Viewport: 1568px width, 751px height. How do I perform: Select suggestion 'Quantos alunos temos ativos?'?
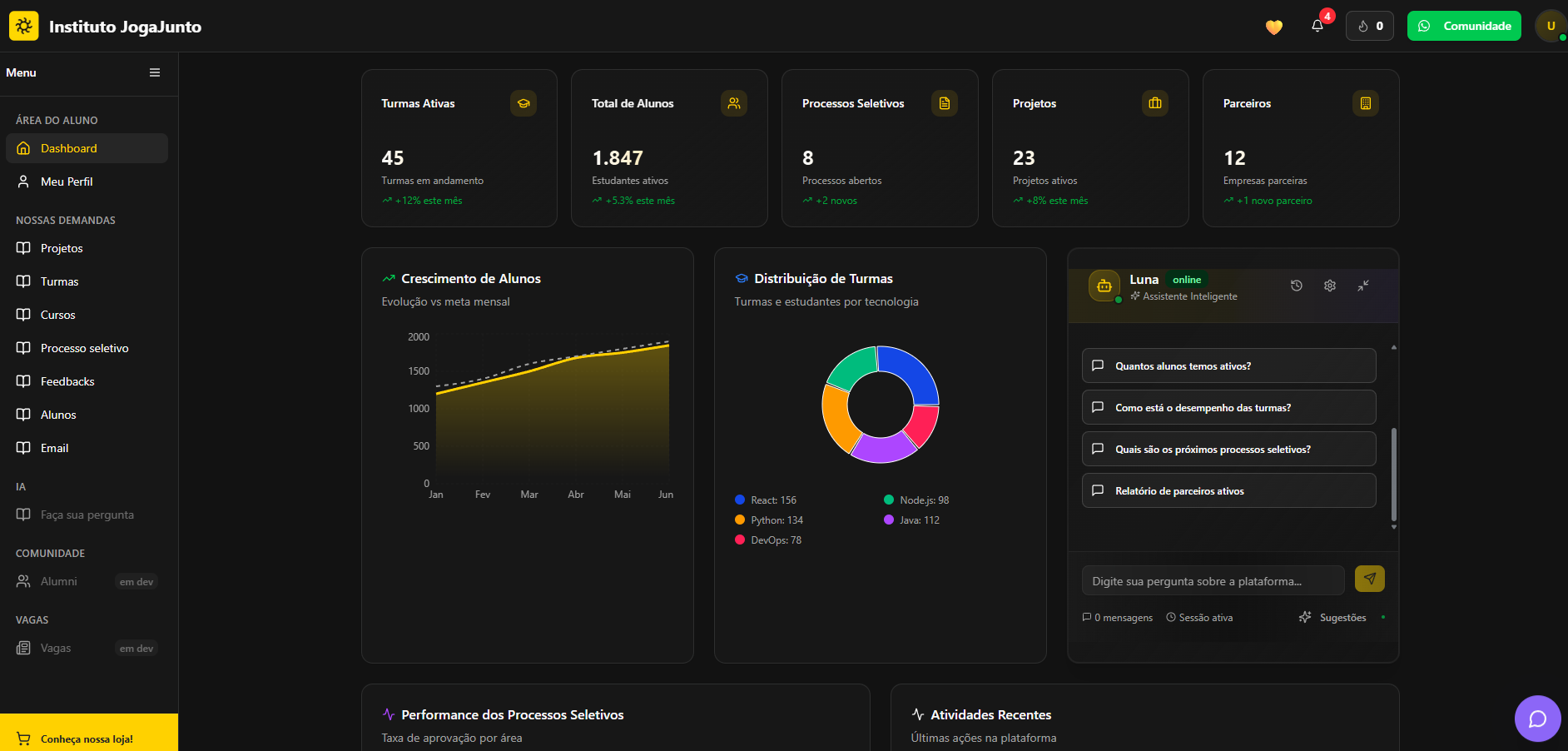click(1228, 366)
